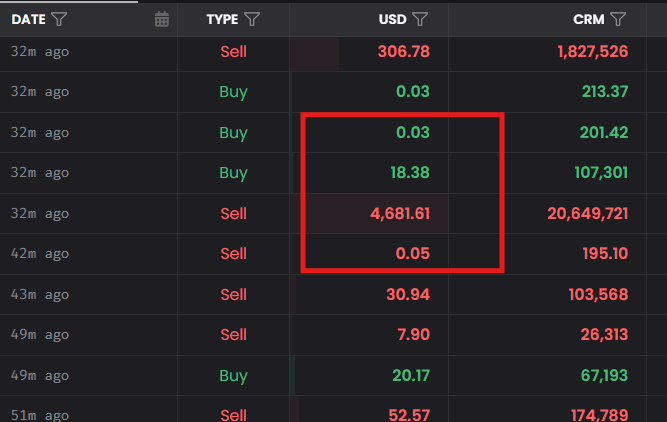The width and height of the screenshot is (667, 422).
Task: Click Sell type in 30.94 row
Action: coord(234,294)
